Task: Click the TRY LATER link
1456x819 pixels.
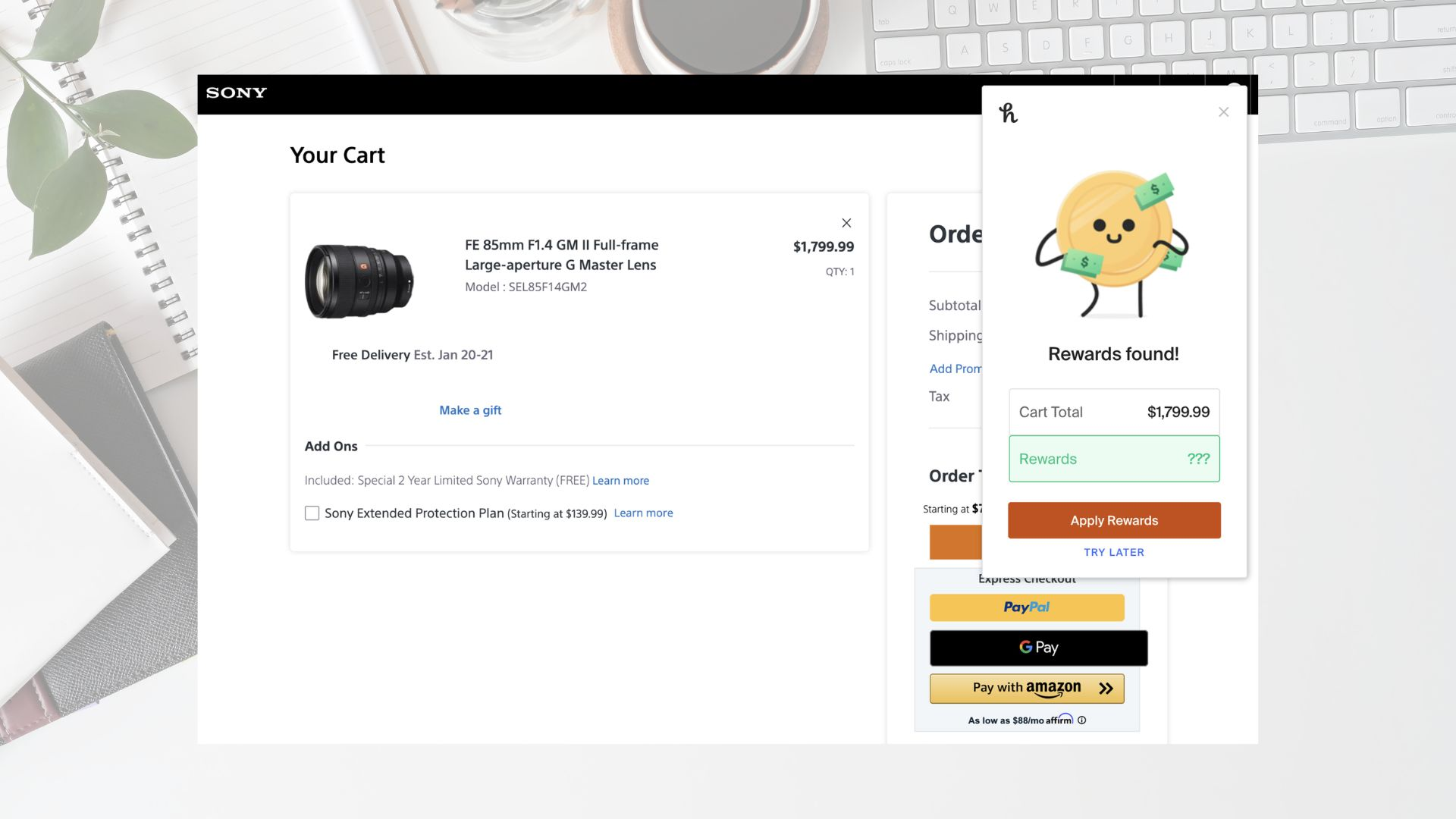Action: click(1113, 552)
